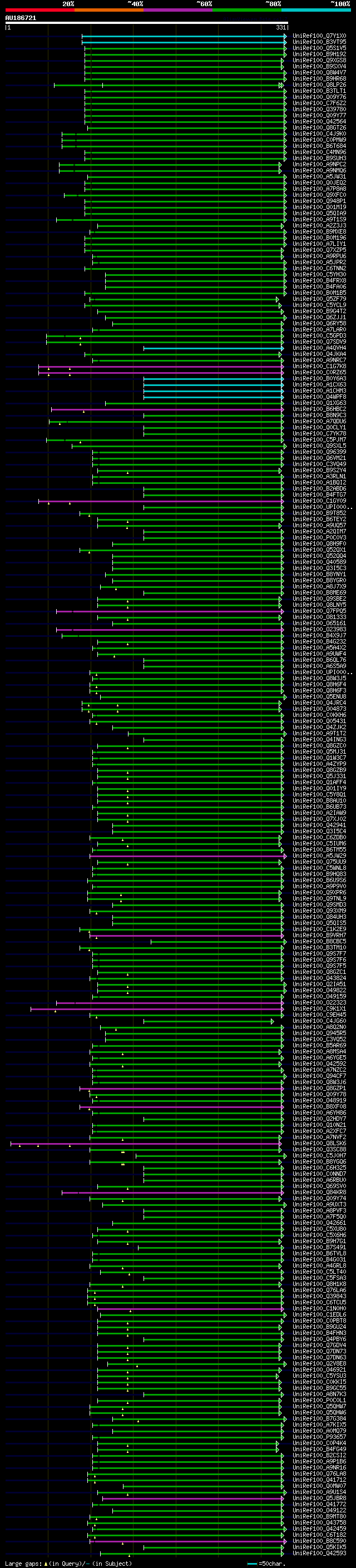The image size is (356, 1568).
Task: Select the AU186721 query title
Action: (x=21, y=18)
